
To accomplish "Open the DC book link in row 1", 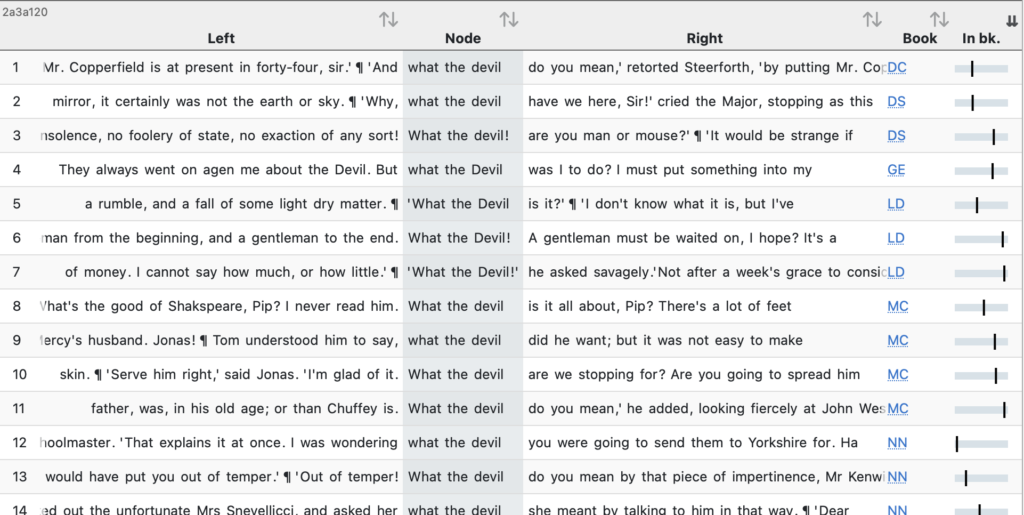I will click(x=897, y=68).
